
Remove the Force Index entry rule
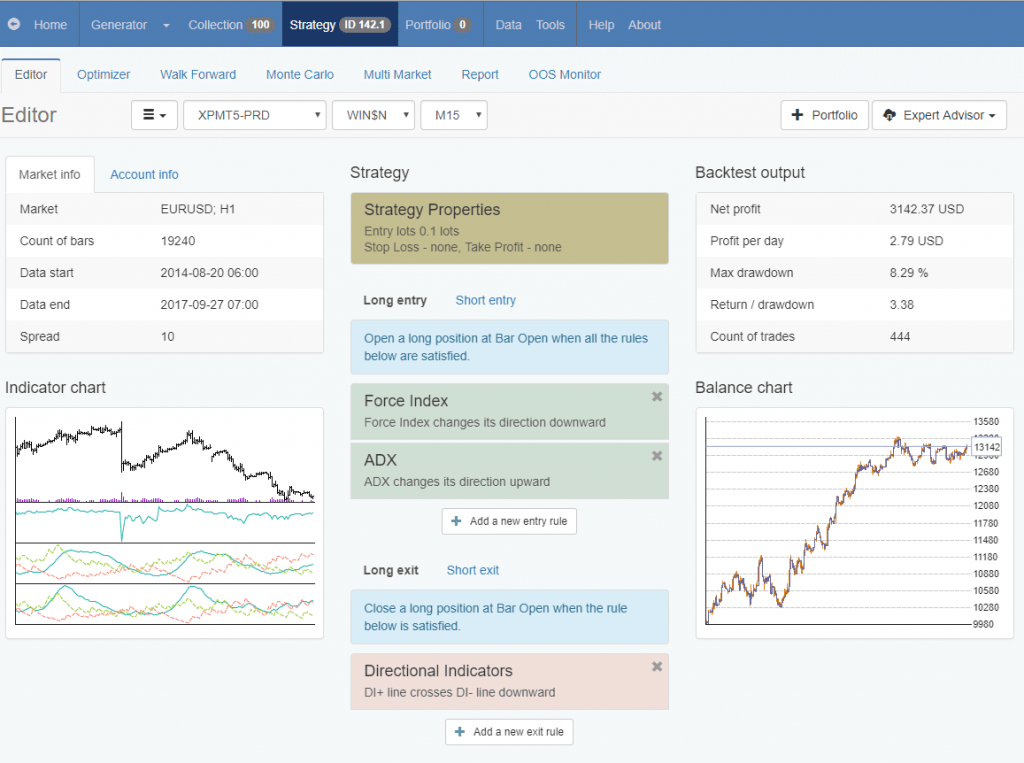pos(657,397)
